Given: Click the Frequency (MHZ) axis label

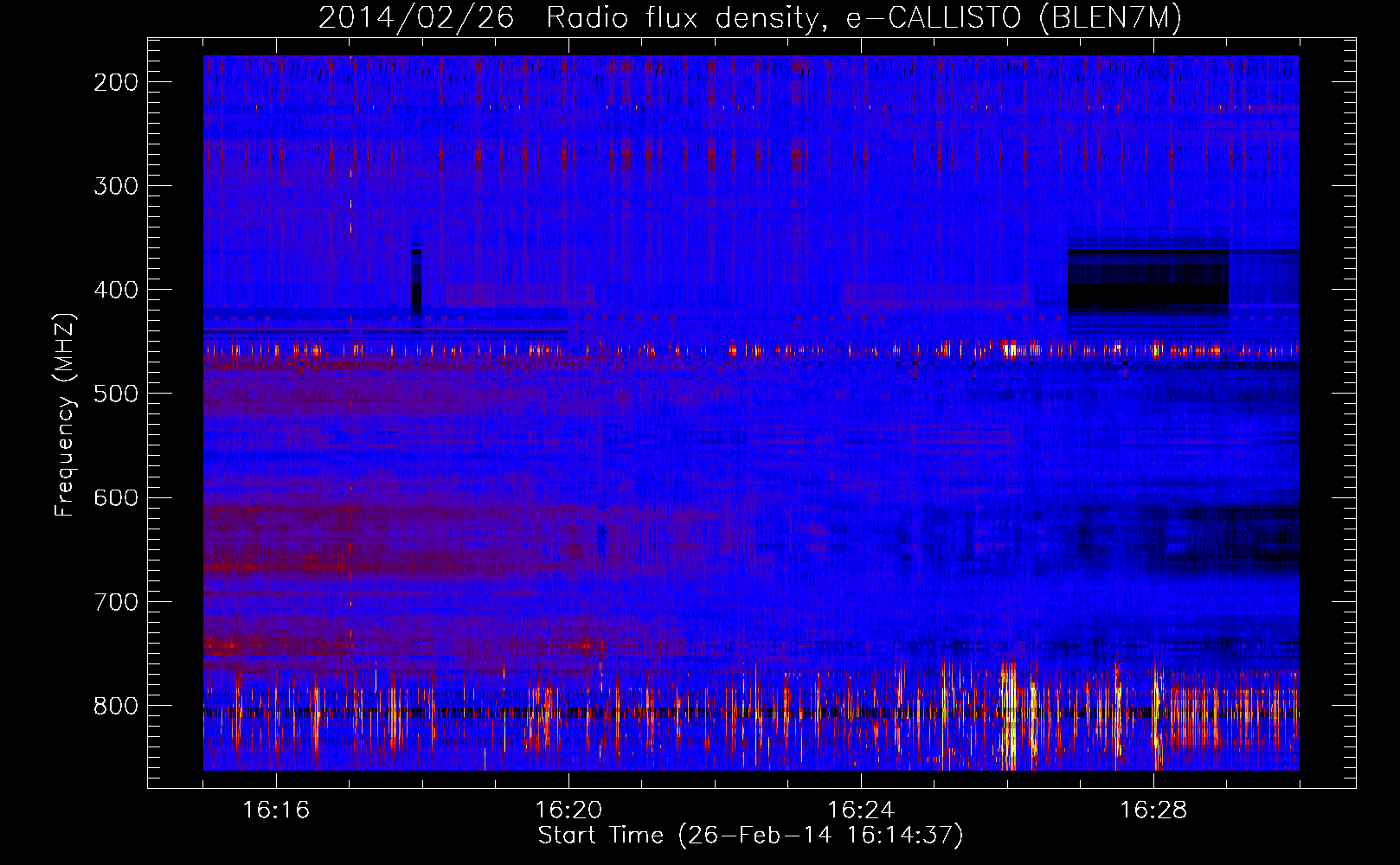Looking at the screenshot, I should (65, 414).
